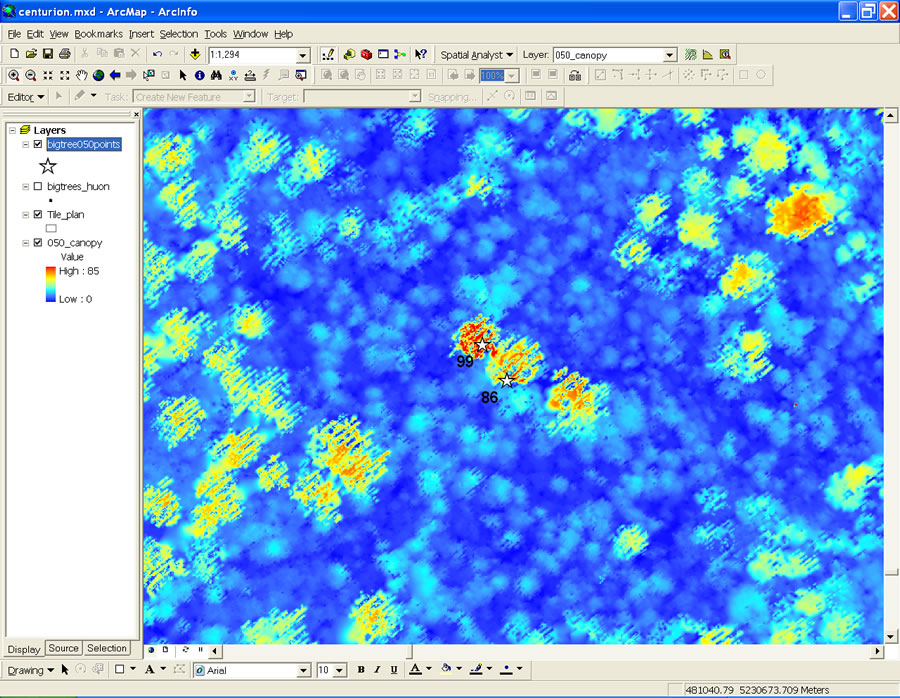This screenshot has width=900, height=698.
Task: Open the Editor toolbar pencil icon
Action: coord(328,55)
